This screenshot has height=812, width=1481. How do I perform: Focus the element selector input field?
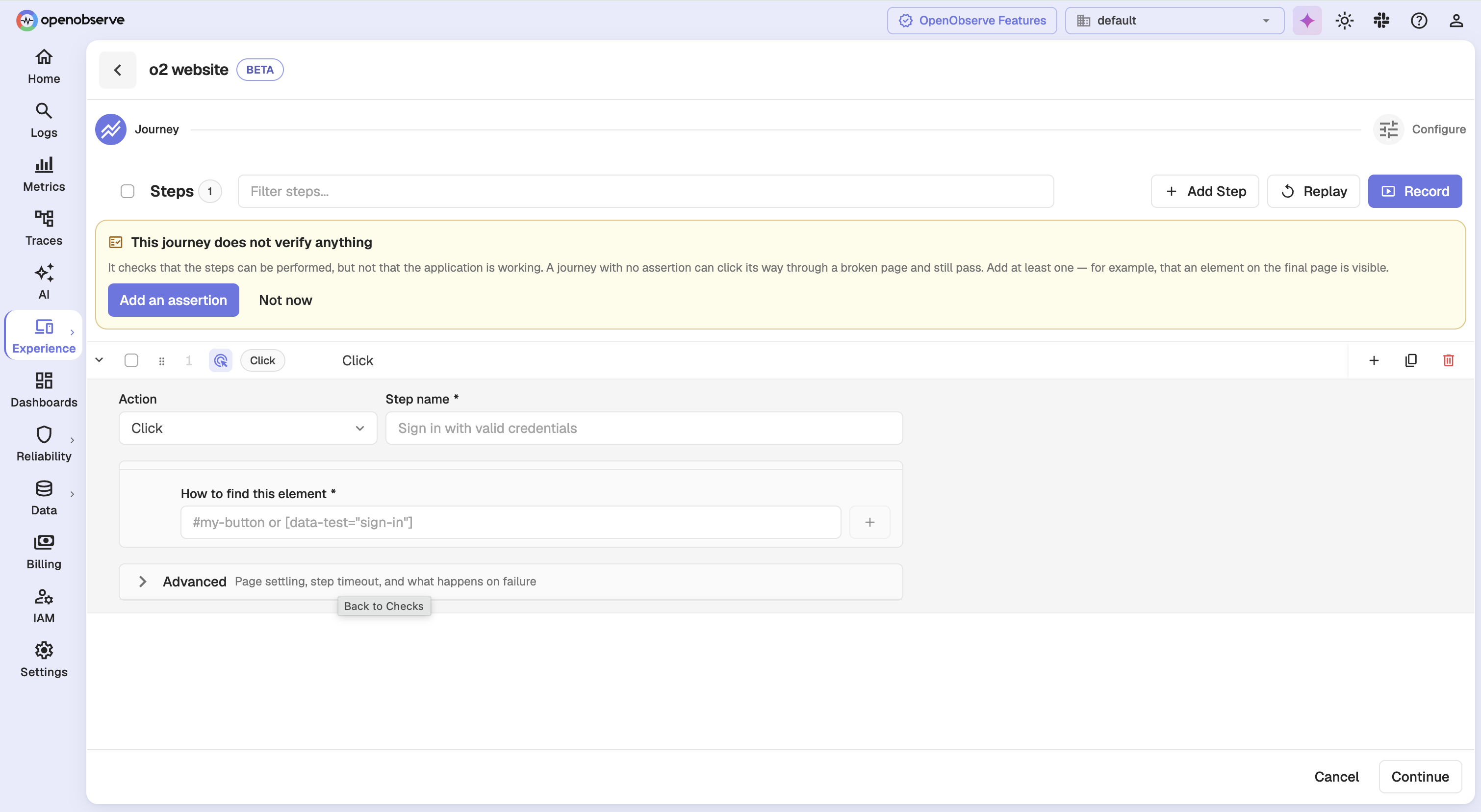511,522
